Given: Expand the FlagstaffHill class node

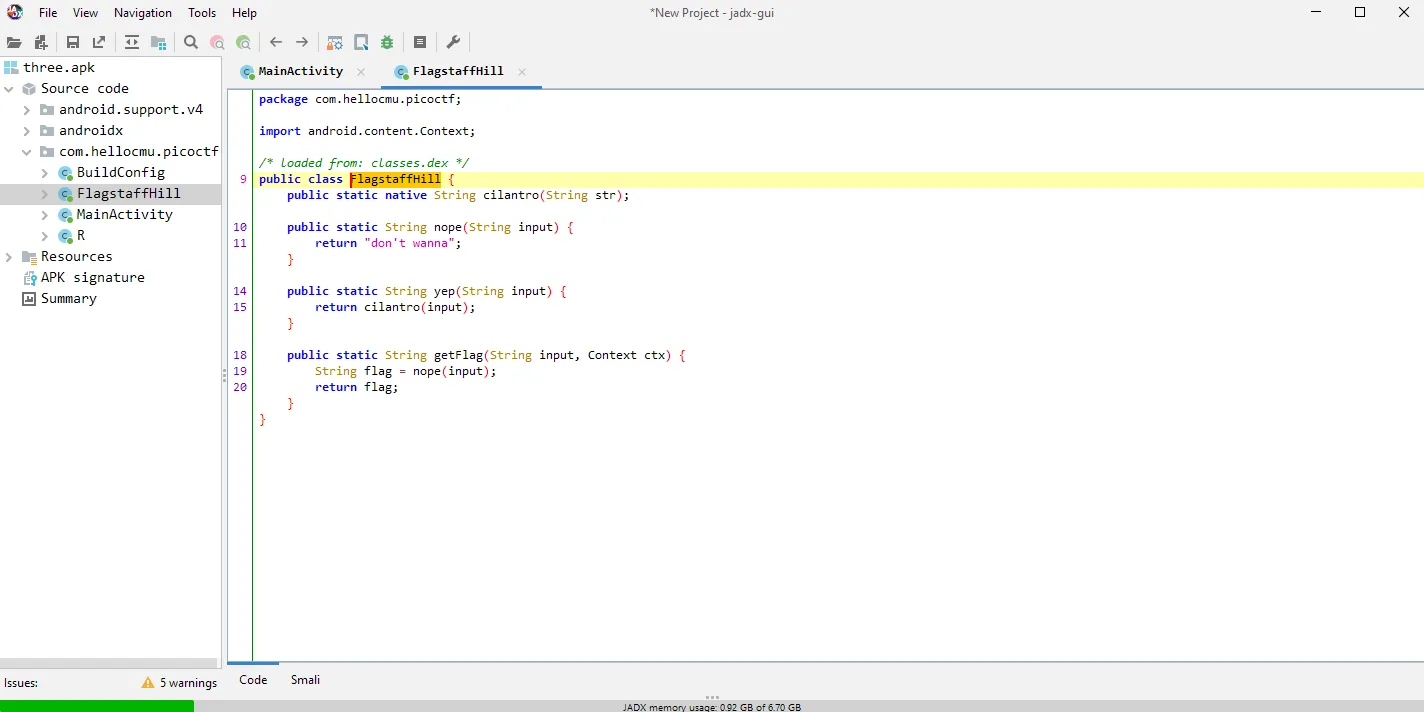Looking at the screenshot, I should click(x=45, y=194).
